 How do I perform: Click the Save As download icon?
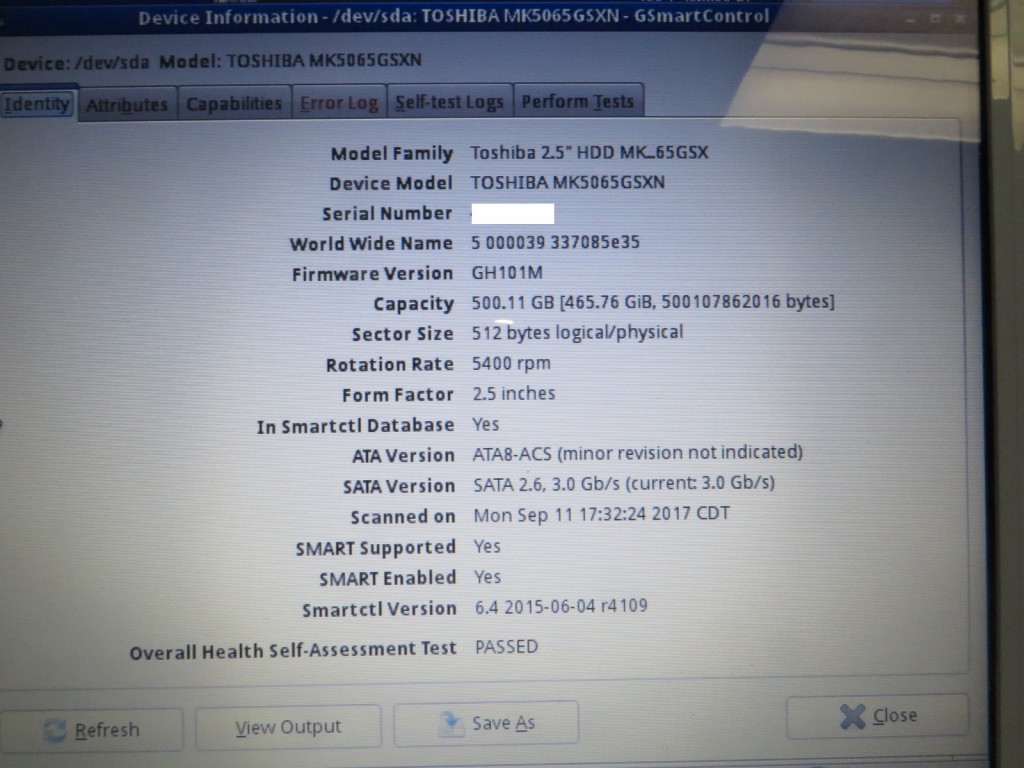(451, 724)
